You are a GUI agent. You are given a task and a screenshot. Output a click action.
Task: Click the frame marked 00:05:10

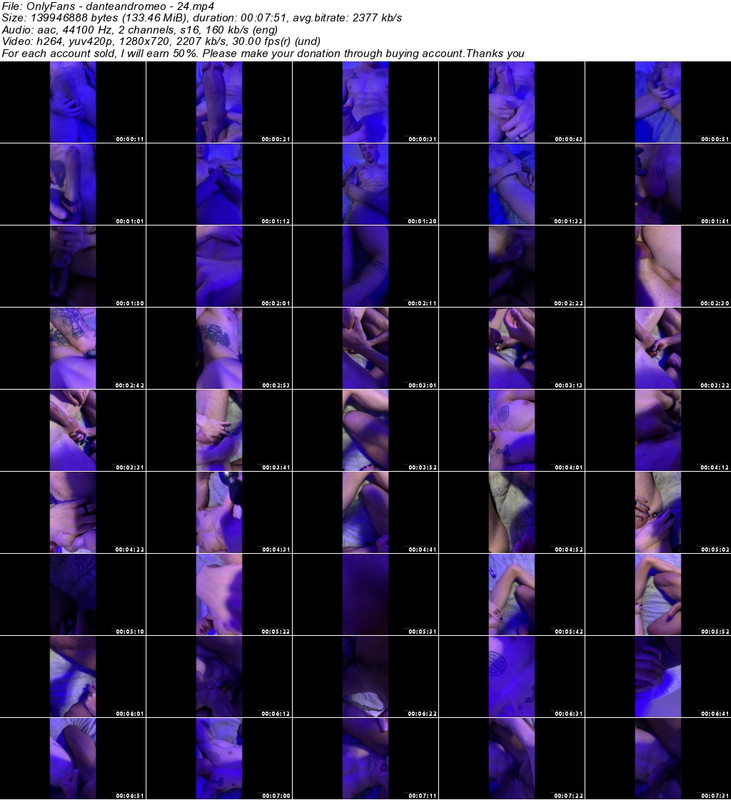tap(73, 593)
